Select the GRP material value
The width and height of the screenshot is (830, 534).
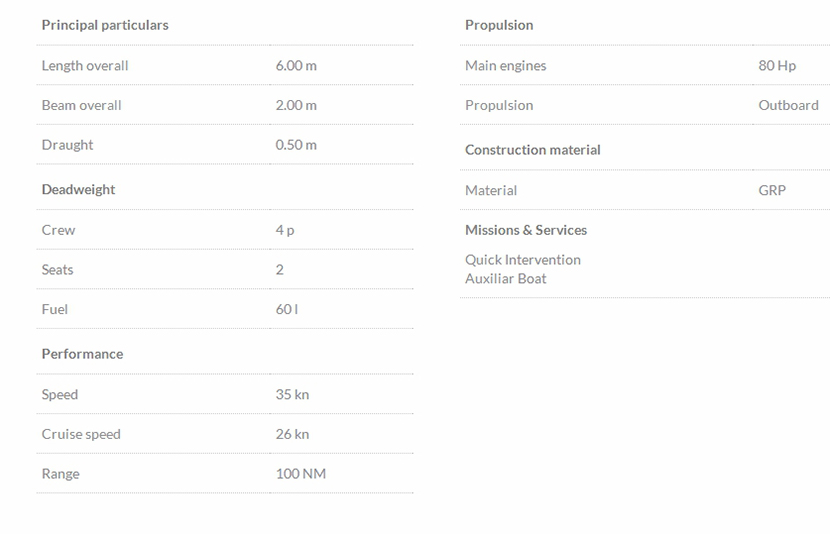[772, 190]
